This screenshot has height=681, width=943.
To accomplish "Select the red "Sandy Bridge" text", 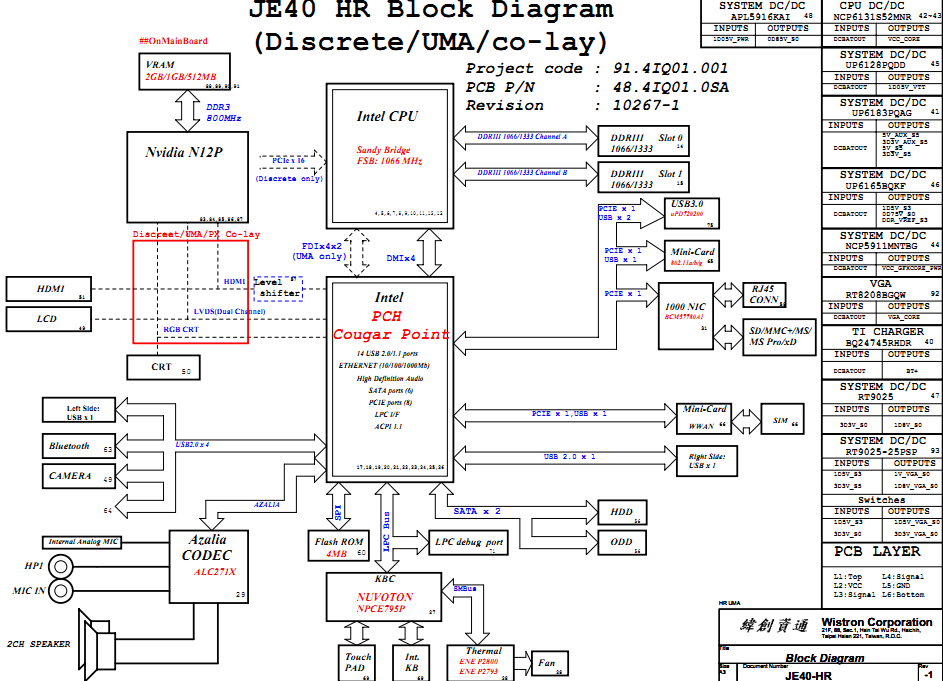I will click(x=383, y=150).
